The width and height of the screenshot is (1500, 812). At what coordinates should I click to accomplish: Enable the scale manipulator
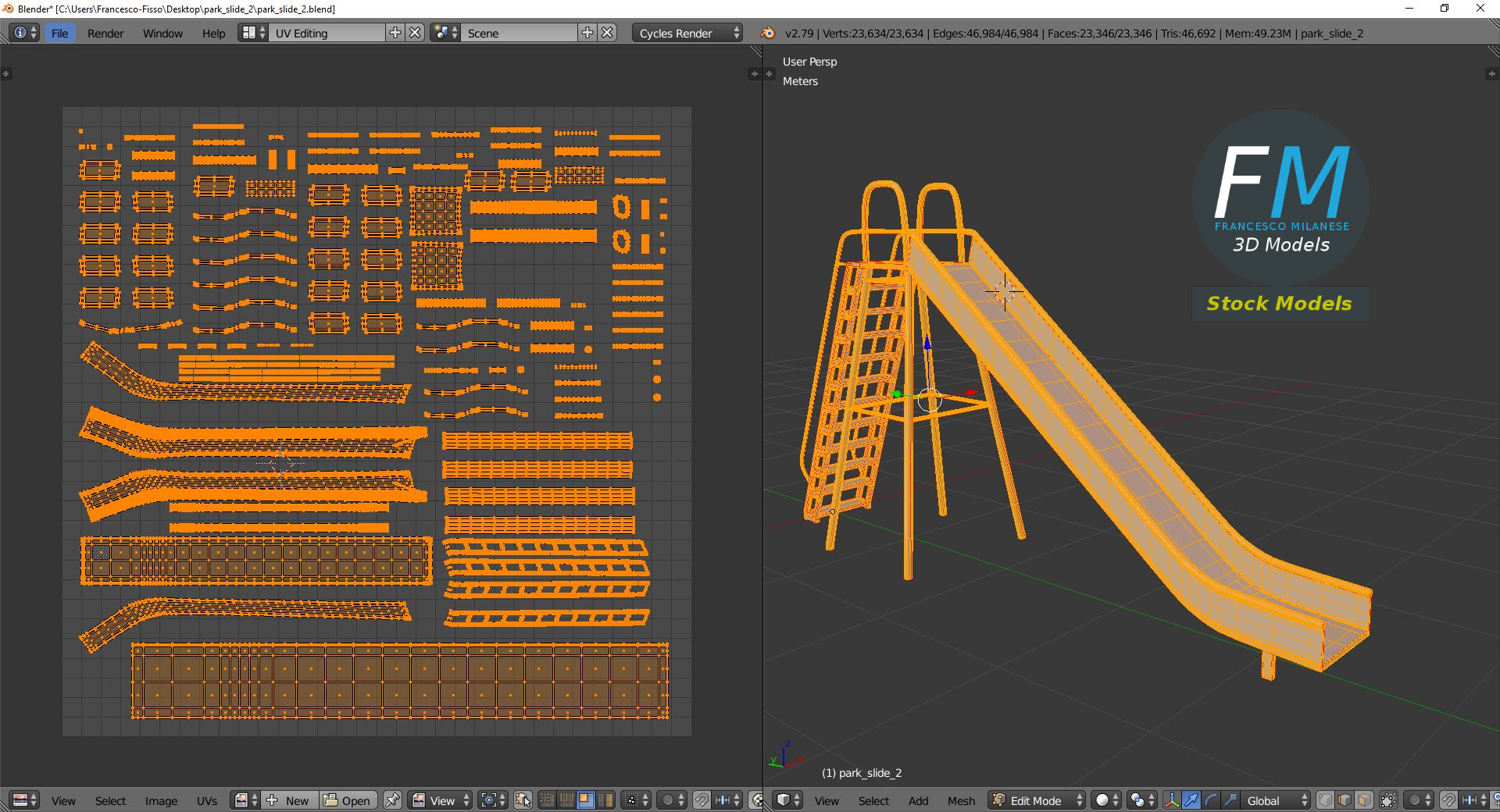click(x=1230, y=800)
